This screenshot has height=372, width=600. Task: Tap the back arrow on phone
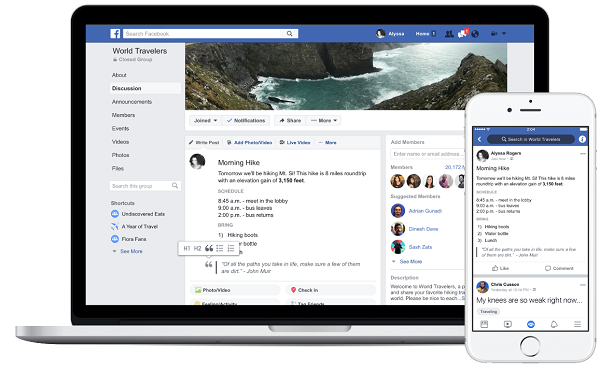pyautogui.click(x=479, y=139)
